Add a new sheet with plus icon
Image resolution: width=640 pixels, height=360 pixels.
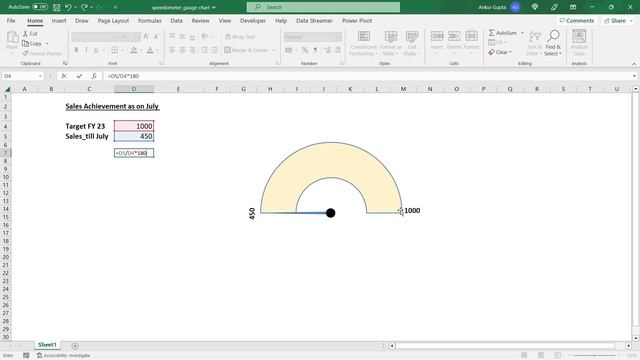point(75,346)
